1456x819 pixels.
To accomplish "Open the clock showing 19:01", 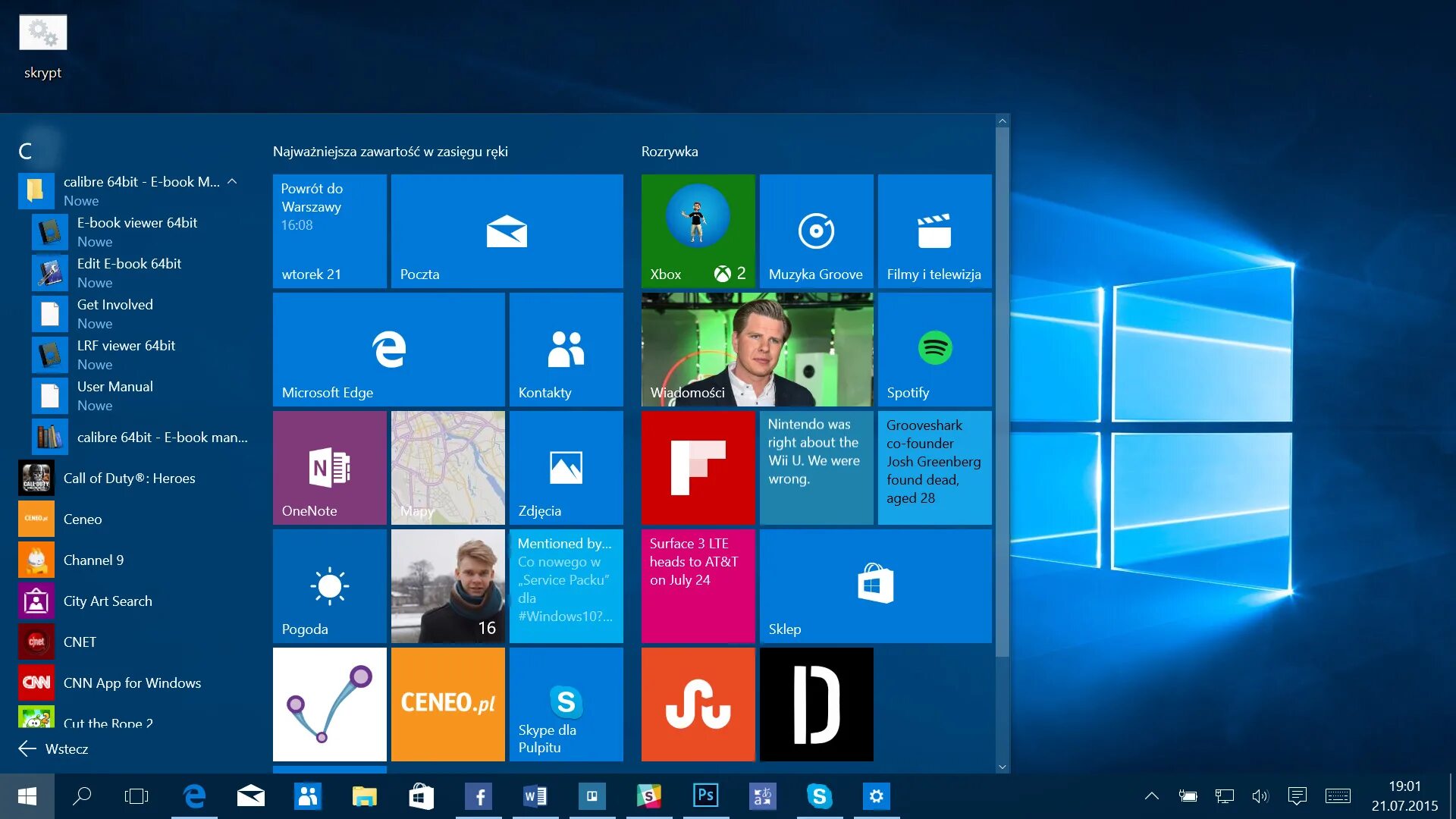I will (1404, 796).
